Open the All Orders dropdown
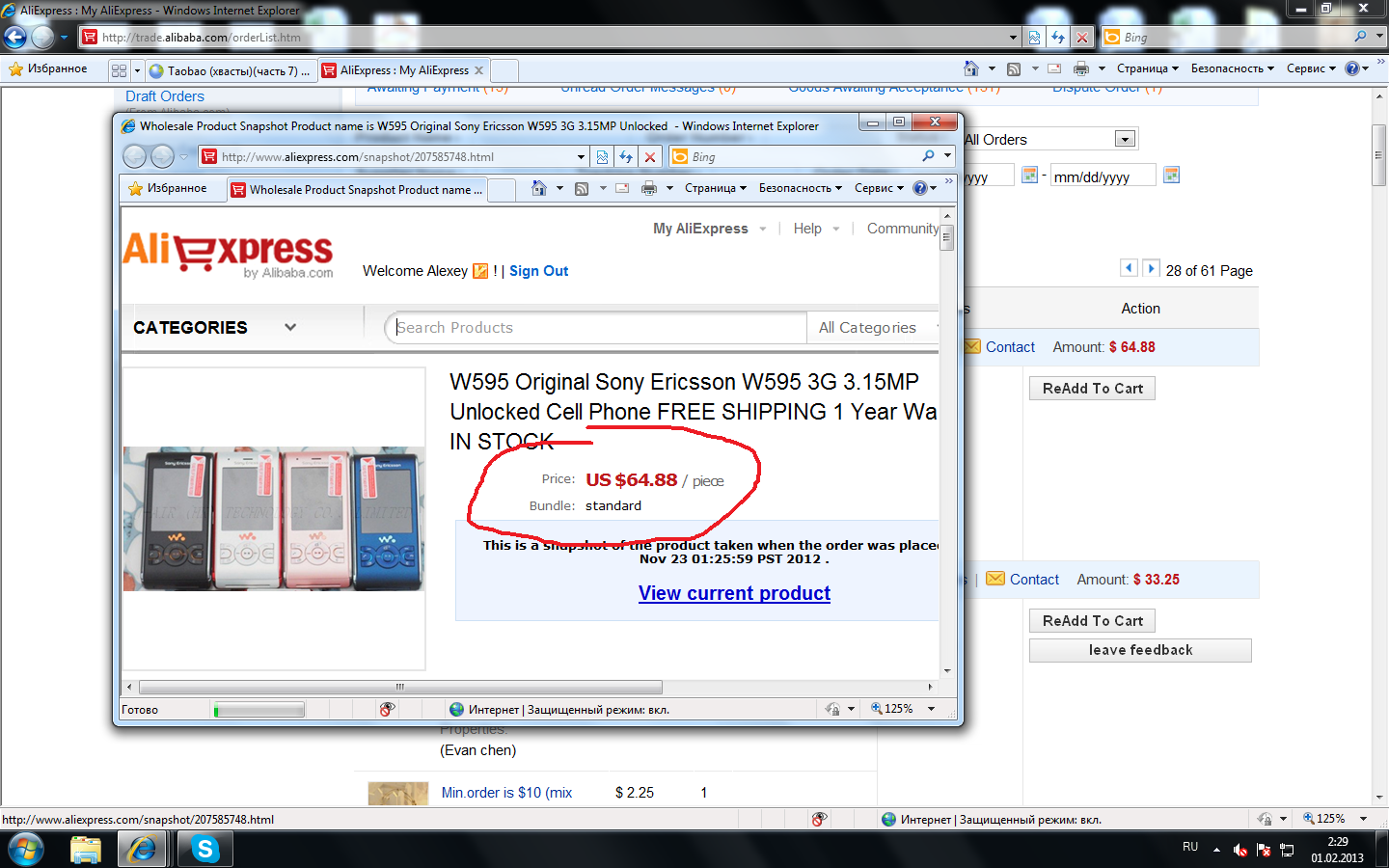Viewport: 1389px width, 868px height. [1125, 139]
